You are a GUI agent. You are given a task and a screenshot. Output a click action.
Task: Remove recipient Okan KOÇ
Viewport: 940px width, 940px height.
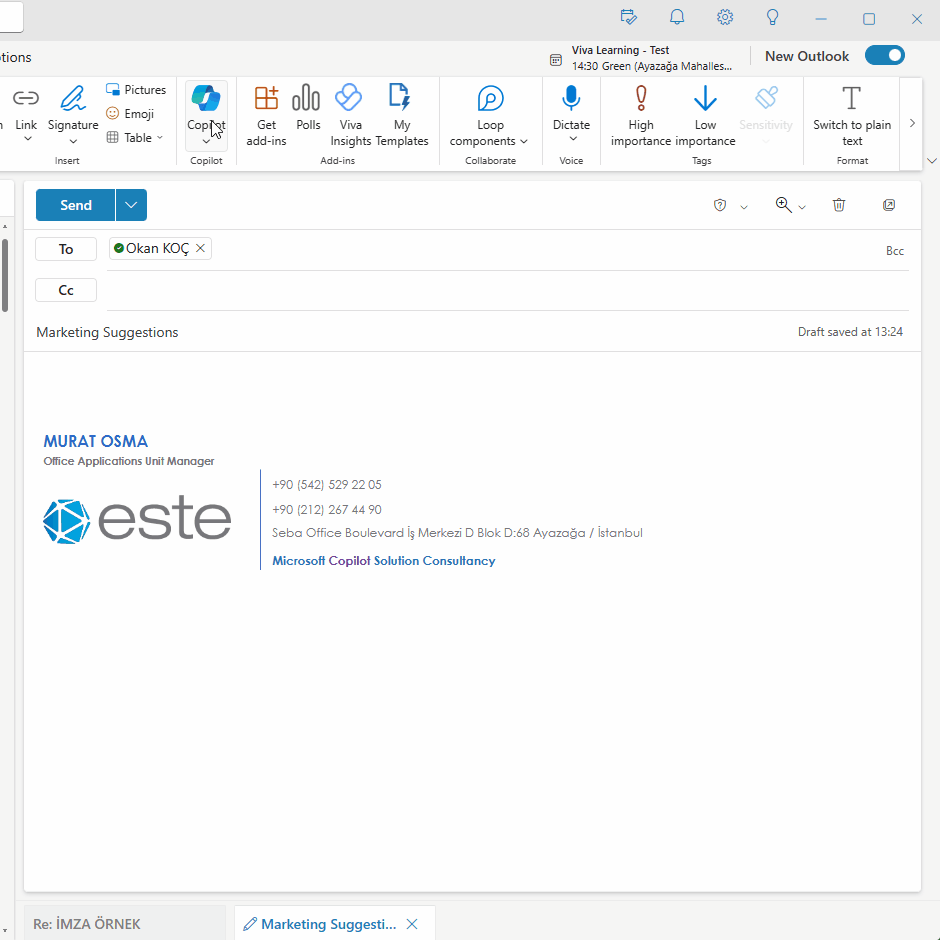tap(201, 248)
